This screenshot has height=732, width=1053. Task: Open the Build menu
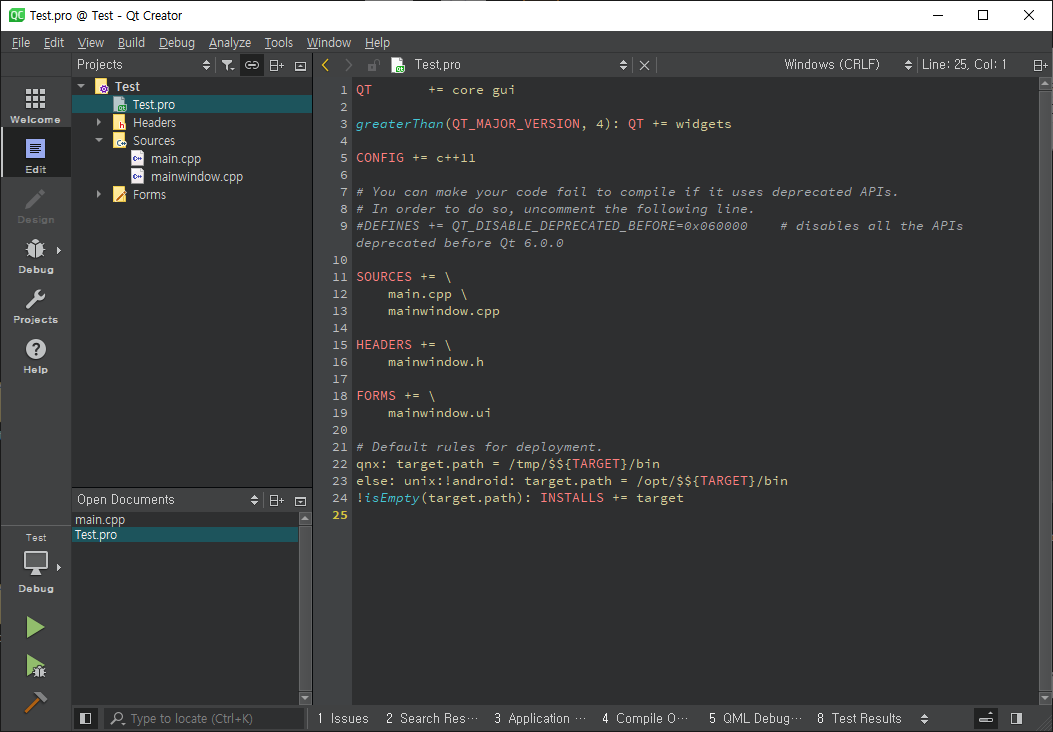131,42
